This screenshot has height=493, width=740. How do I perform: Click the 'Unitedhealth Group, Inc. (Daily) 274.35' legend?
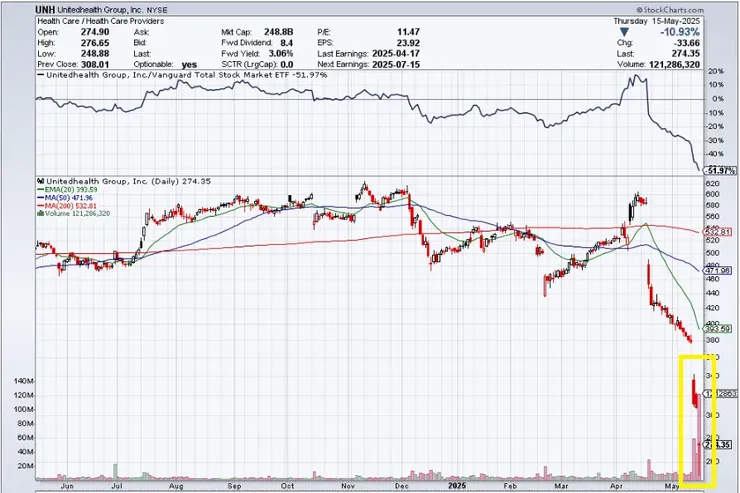coord(124,181)
